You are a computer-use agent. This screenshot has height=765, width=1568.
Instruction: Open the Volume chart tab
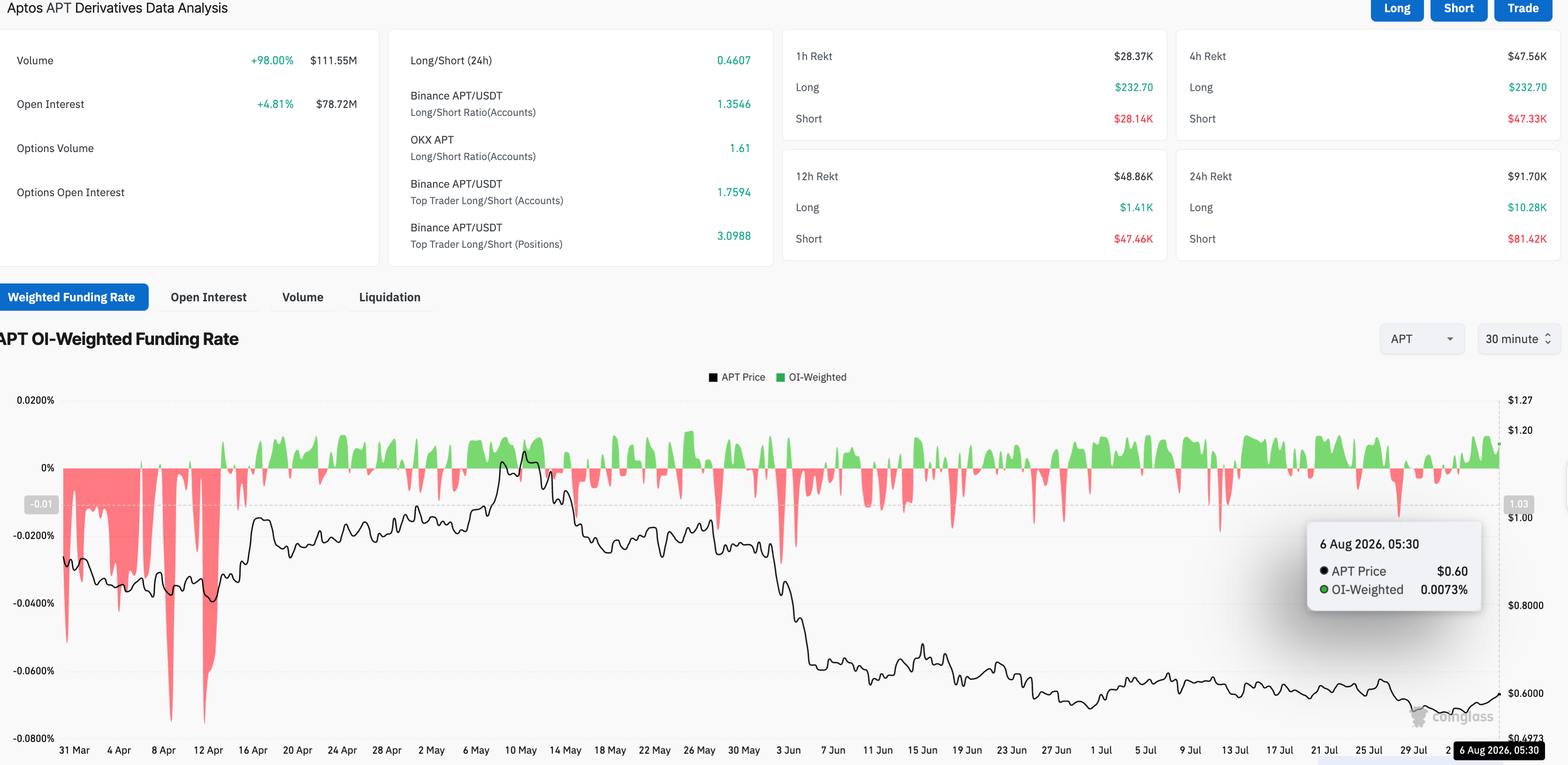click(x=303, y=297)
